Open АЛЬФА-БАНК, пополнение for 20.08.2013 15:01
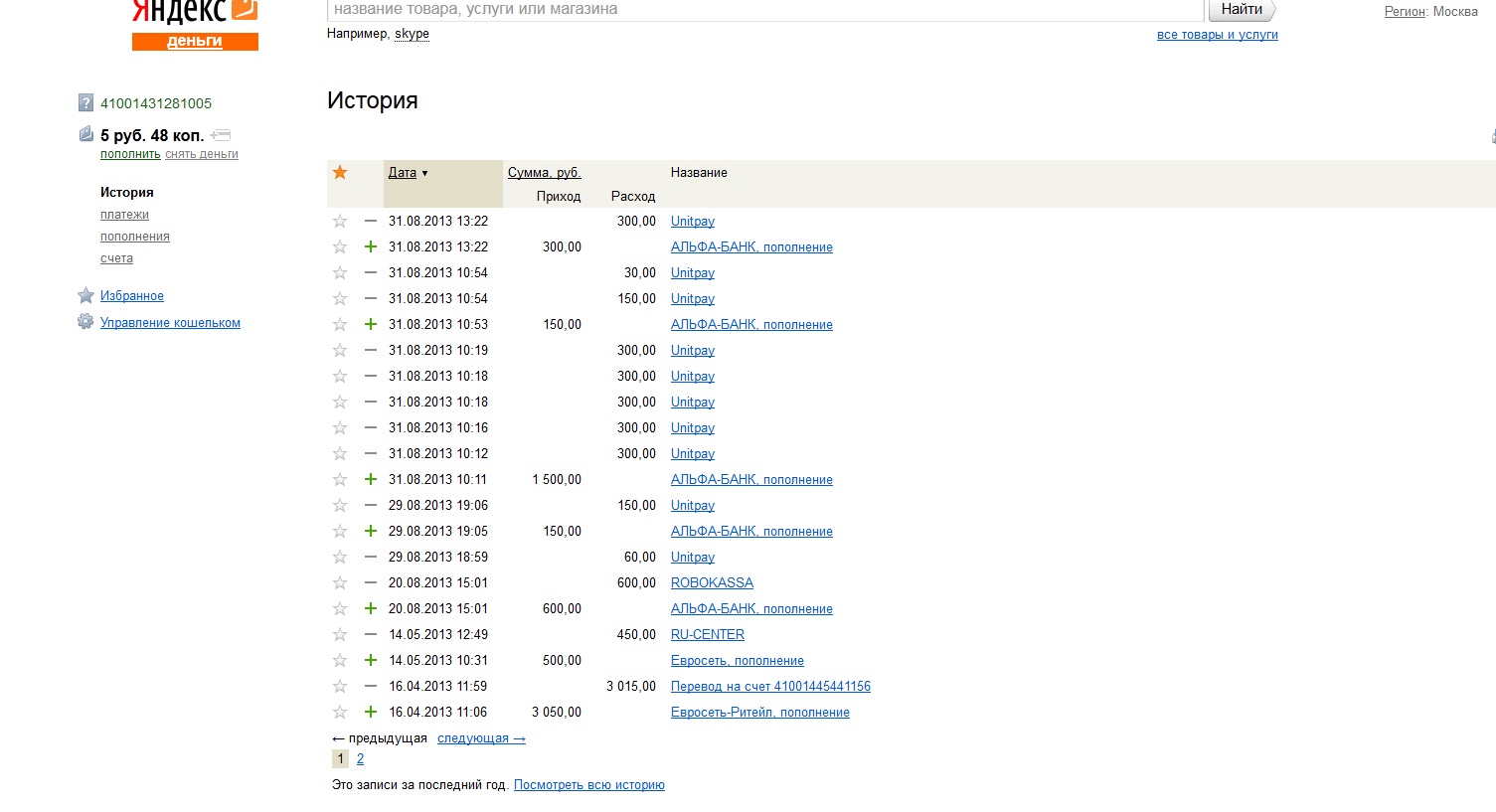 click(751, 608)
